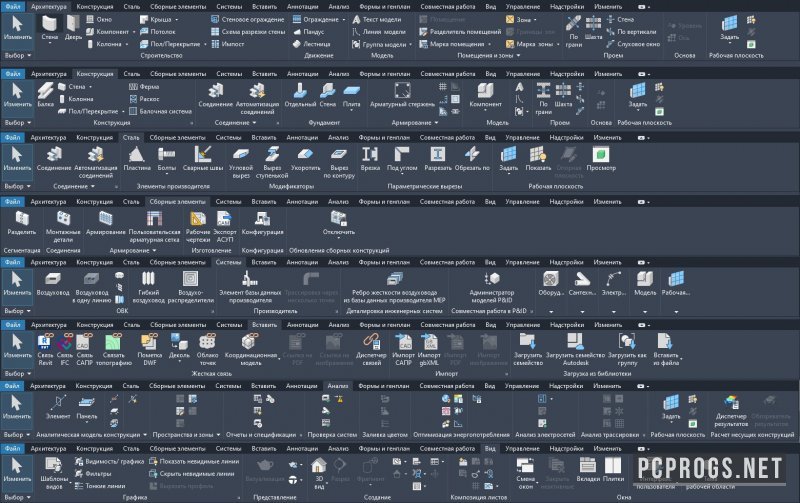Choose the Воздухораспределители air terminal tool

pyautogui.click(x=191, y=287)
